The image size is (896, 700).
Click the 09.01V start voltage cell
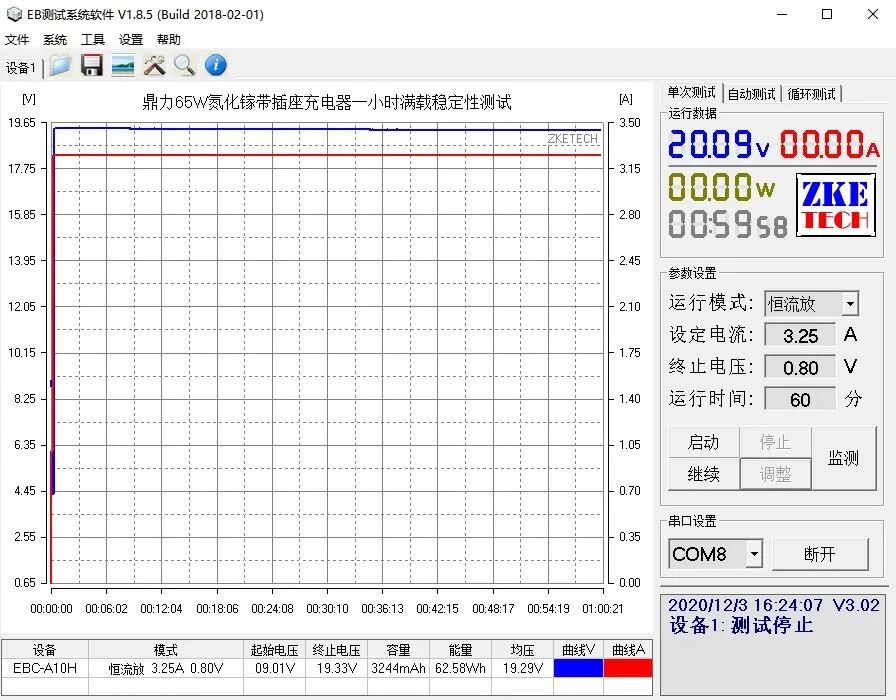point(274,669)
